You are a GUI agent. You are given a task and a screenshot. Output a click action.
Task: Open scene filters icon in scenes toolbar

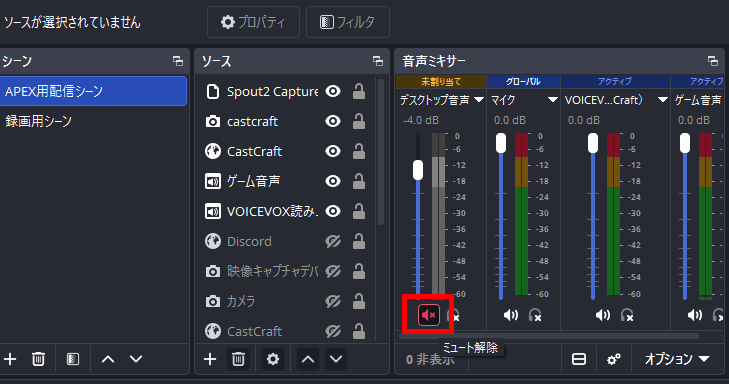(x=73, y=359)
